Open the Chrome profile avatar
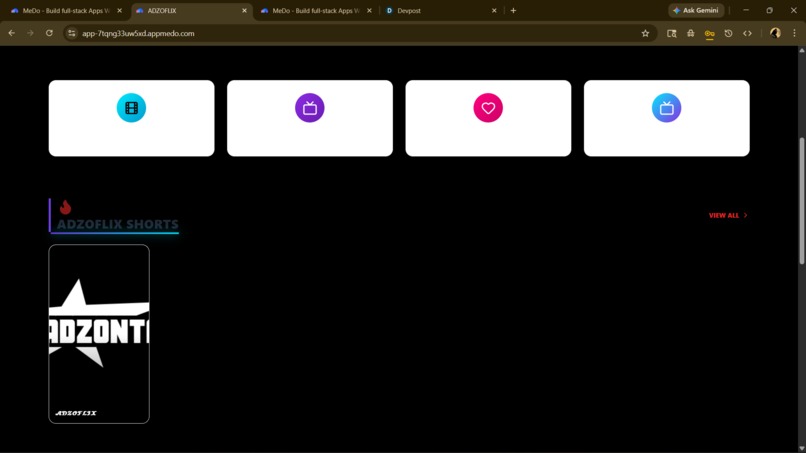 coord(775,33)
